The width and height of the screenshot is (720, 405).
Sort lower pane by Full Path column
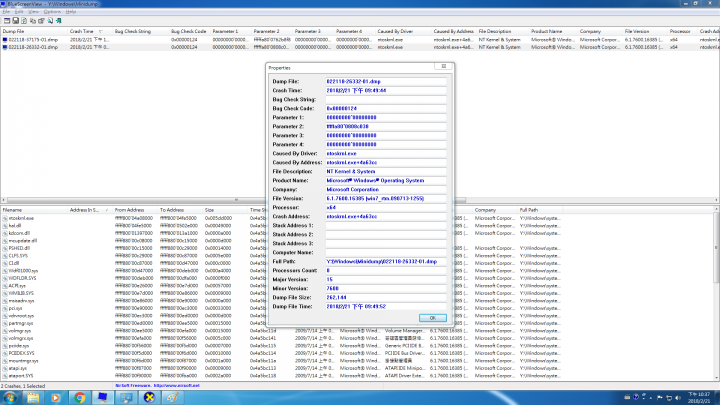(x=540, y=210)
